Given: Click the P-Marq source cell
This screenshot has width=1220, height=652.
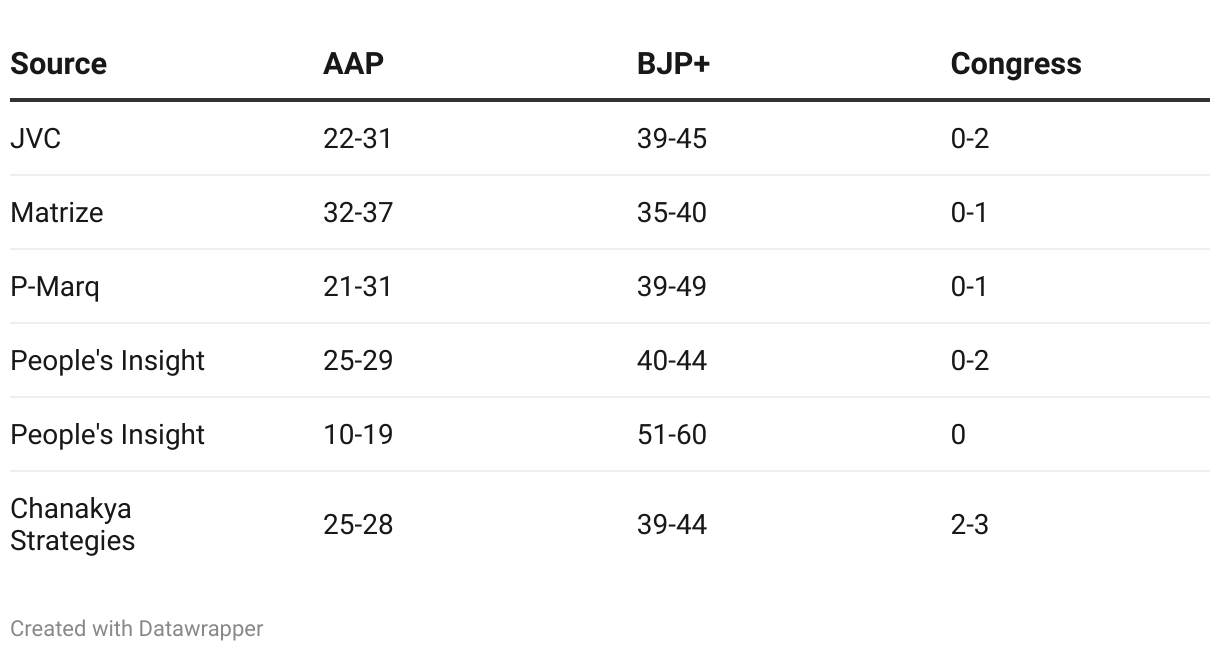Looking at the screenshot, I should (55, 286).
